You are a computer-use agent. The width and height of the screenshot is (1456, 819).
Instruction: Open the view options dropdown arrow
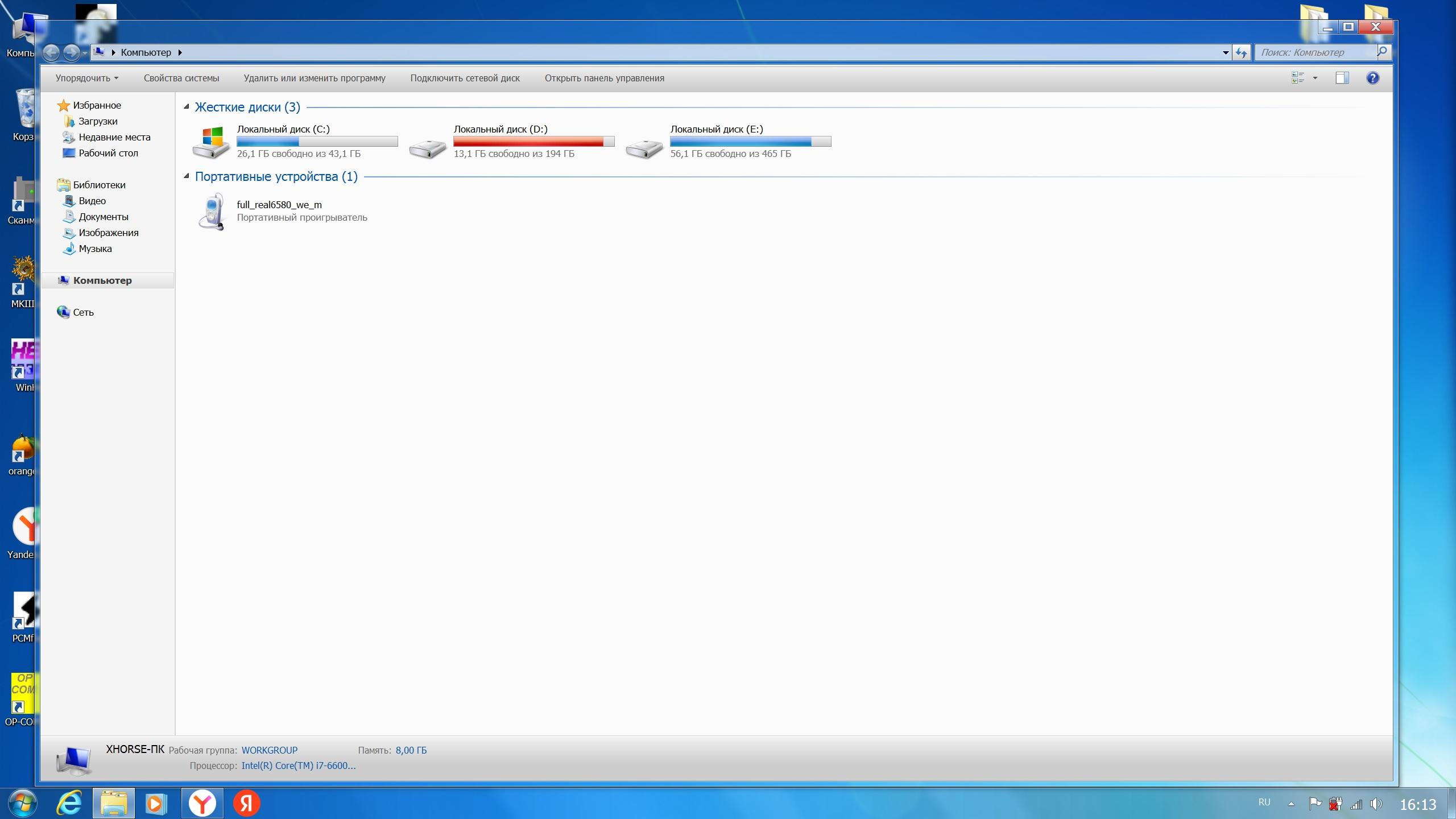coord(1315,78)
